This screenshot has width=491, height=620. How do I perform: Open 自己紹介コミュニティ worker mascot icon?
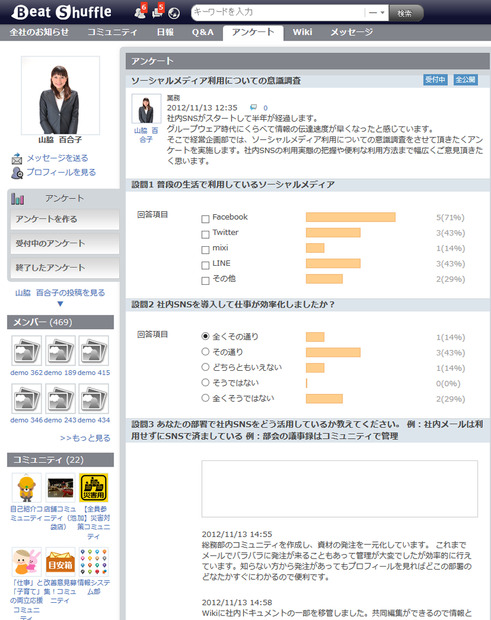tap(26, 488)
